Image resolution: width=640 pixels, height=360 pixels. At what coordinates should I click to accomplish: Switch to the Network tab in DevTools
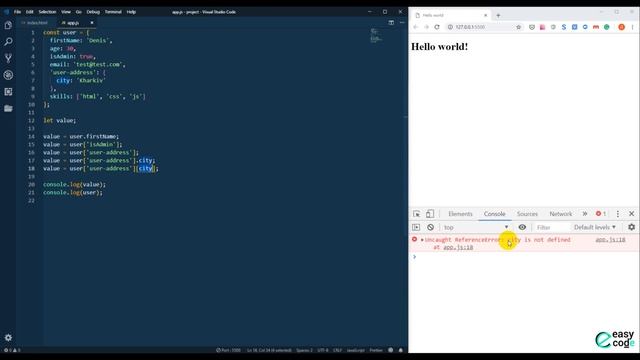[x=560, y=214]
